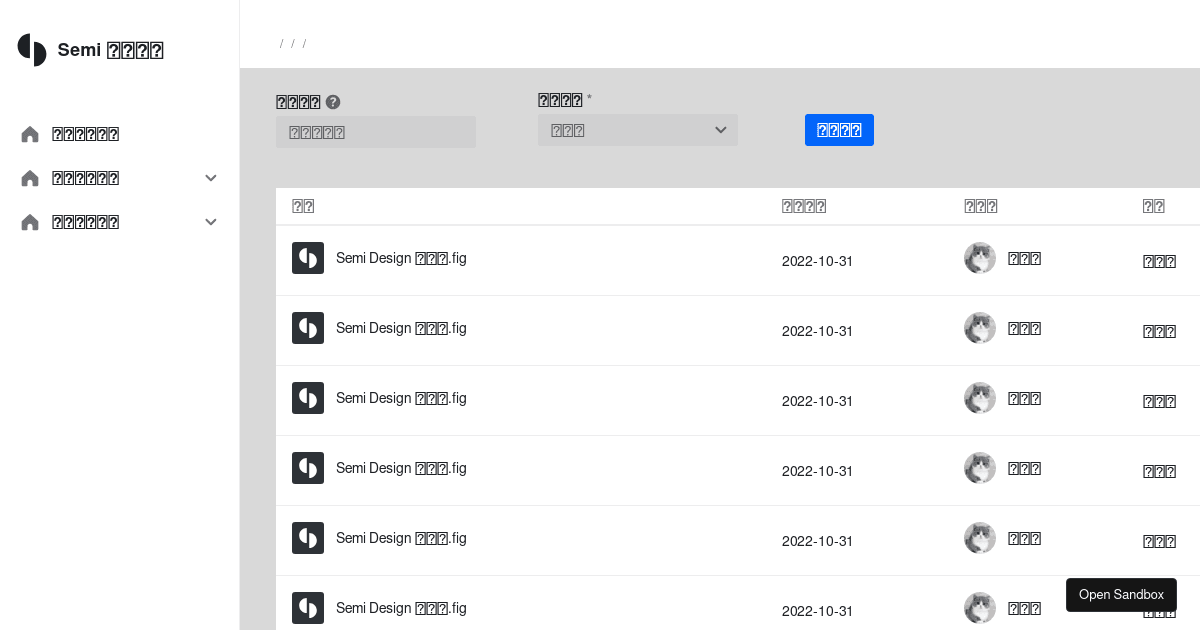
Task: Focus the text input field in the filter form
Action: coord(376,132)
